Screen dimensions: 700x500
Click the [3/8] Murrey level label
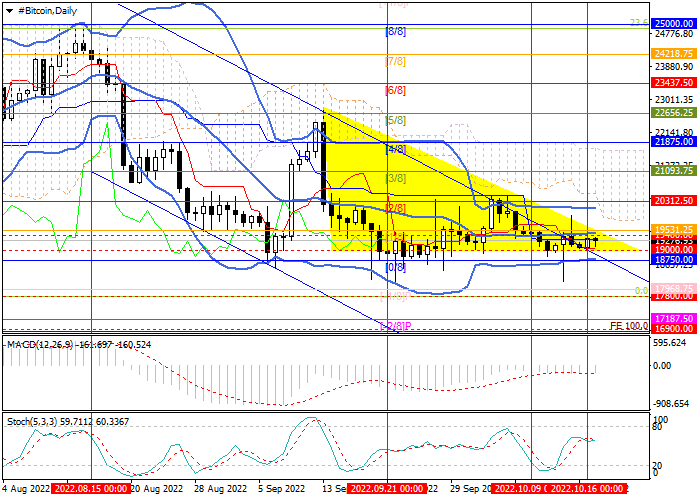click(396, 179)
